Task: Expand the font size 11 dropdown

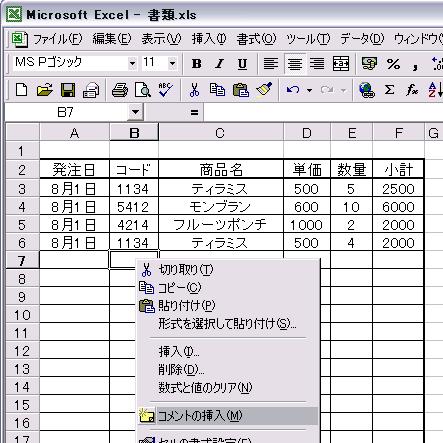Action: point(172,63)
